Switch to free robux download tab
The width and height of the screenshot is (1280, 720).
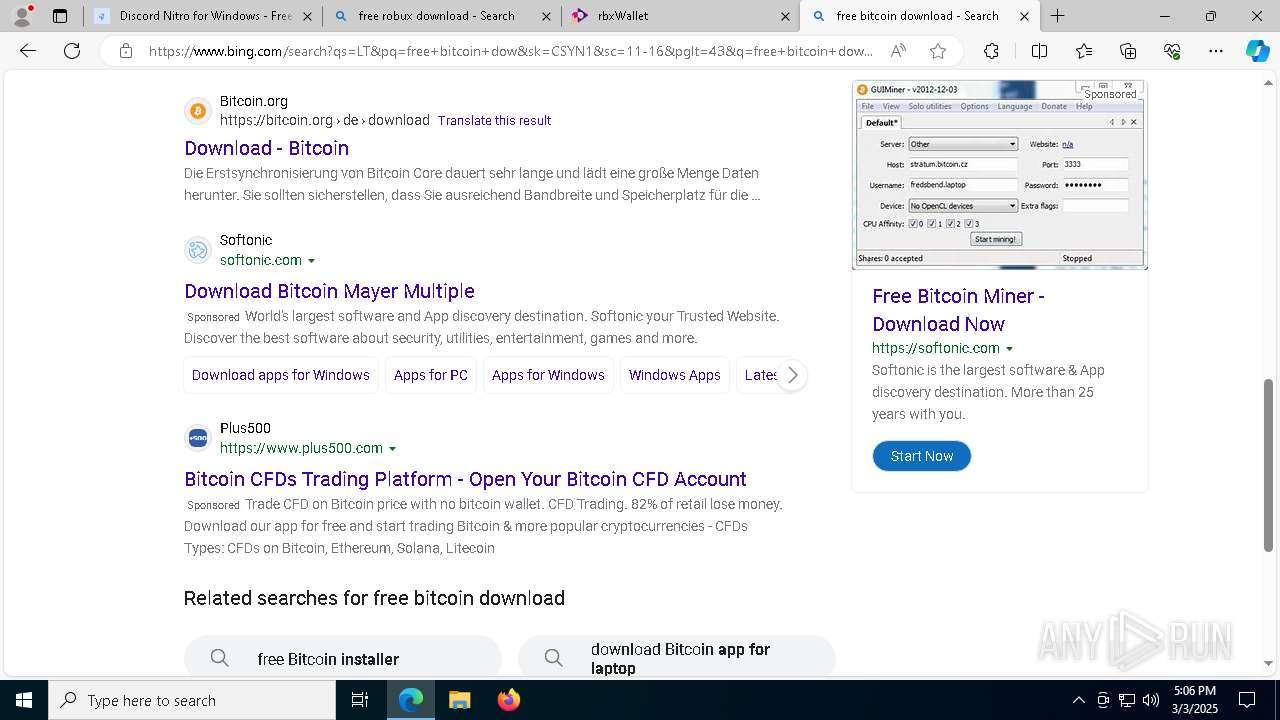click(443, 16)
